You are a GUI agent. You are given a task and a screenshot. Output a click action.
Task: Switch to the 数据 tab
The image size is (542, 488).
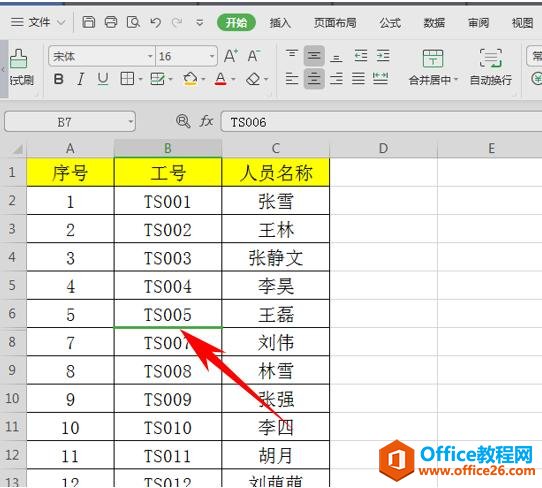coord(434,23)
